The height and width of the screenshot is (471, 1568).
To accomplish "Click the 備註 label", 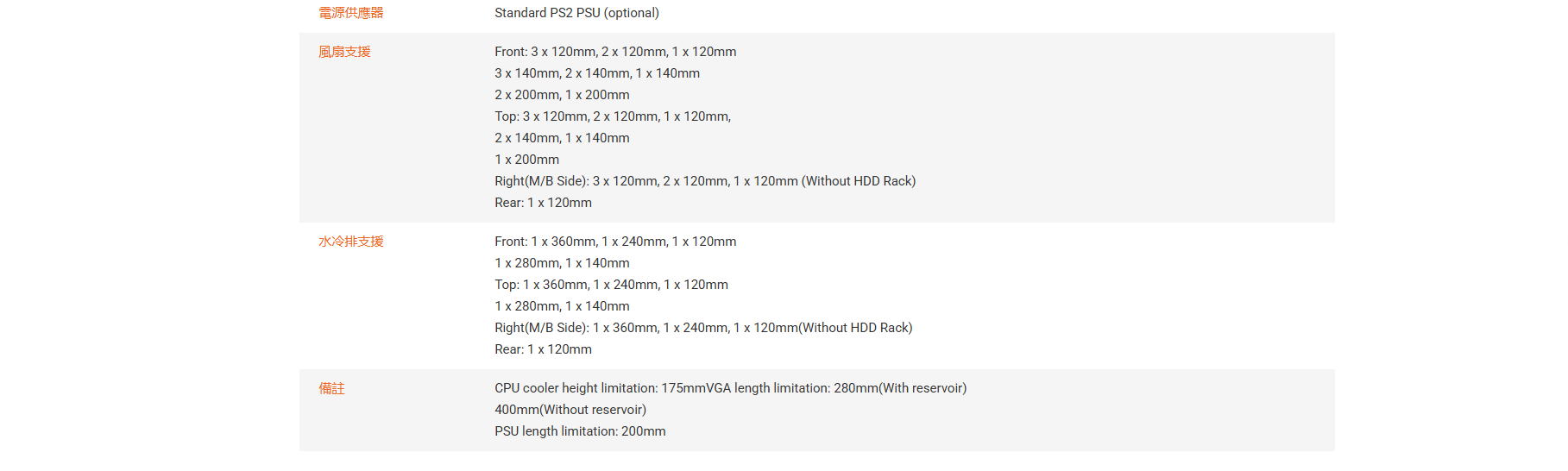I will click(331, 388).
